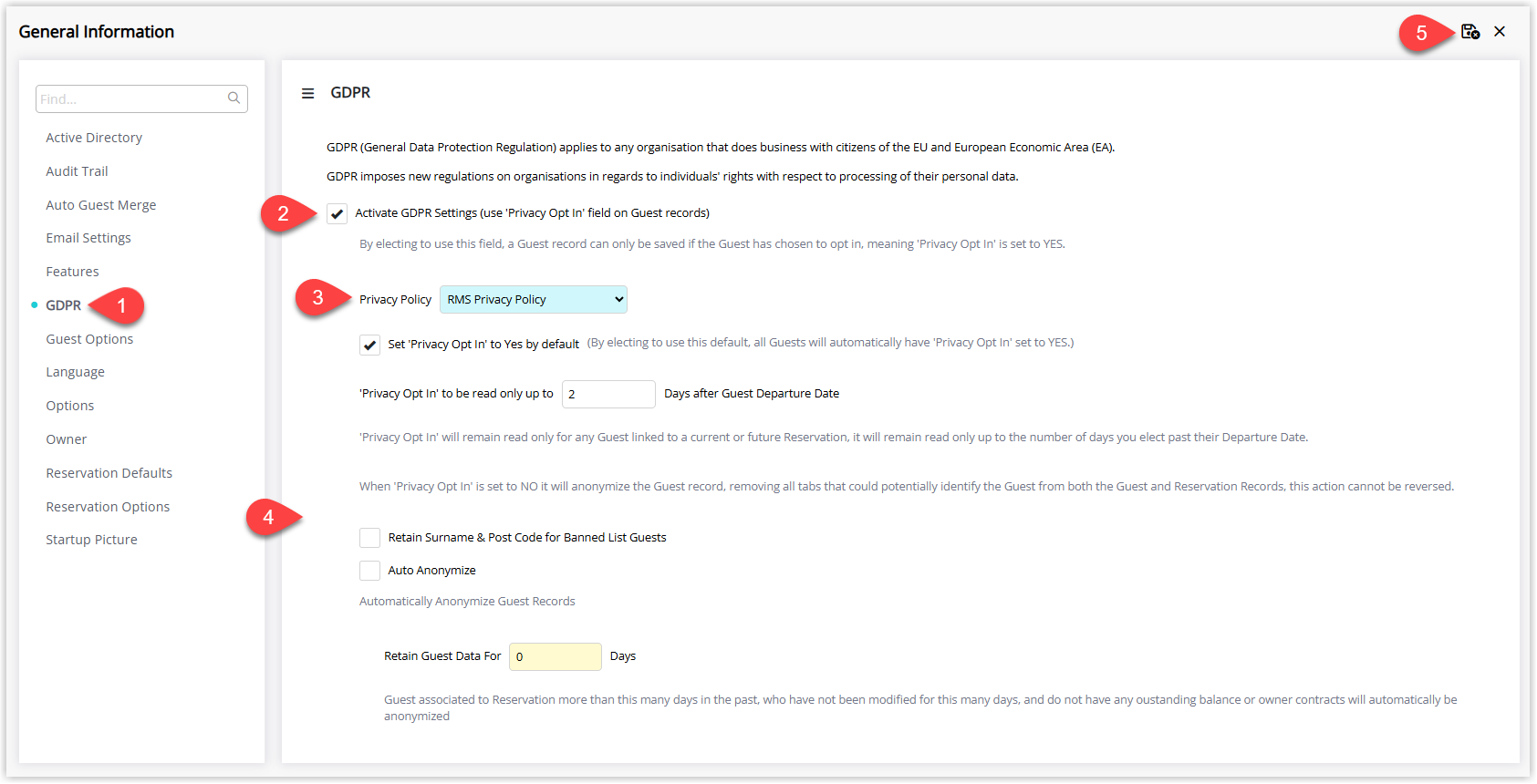Toggle the hamburger menu beside GDPR heading
This screenshot has height=784, width=1537.
(x=308, y=93)
